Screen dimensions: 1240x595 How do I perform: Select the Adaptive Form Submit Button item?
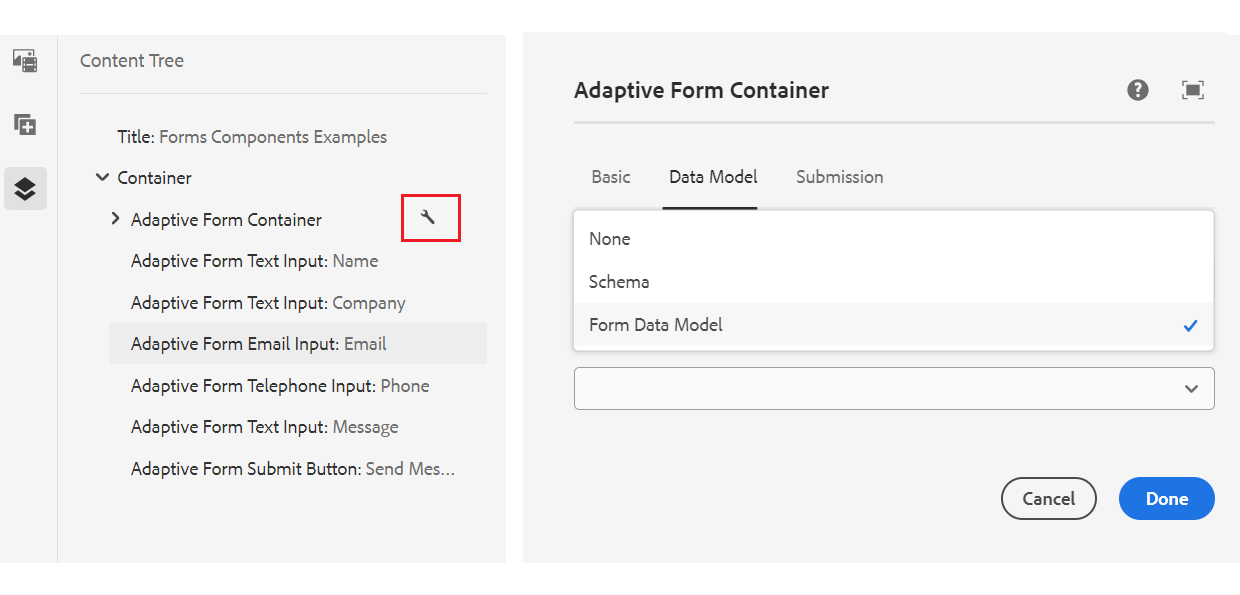(x=293, y=469)
